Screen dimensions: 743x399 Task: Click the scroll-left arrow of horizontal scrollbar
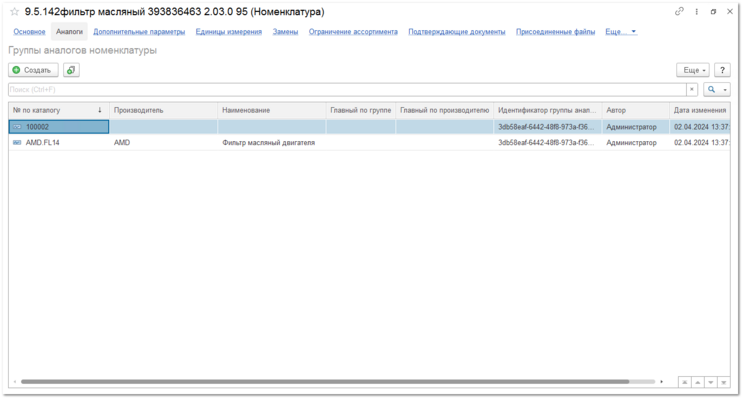tap(15, 381)
